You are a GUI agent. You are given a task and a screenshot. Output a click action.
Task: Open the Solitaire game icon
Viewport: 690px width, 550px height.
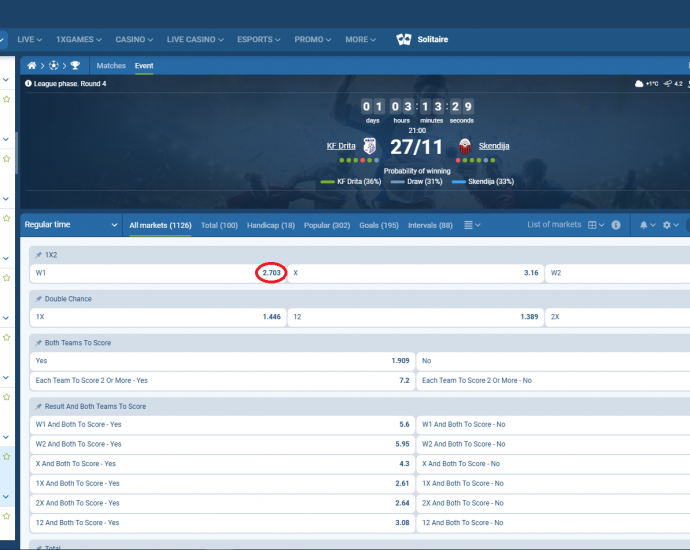pos(404,39)
